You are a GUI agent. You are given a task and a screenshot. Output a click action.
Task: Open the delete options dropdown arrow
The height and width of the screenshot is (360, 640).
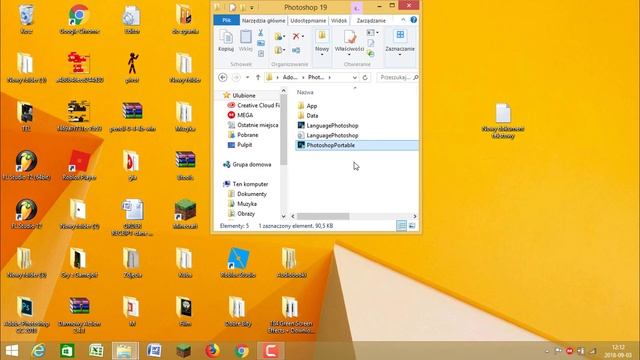303,36
